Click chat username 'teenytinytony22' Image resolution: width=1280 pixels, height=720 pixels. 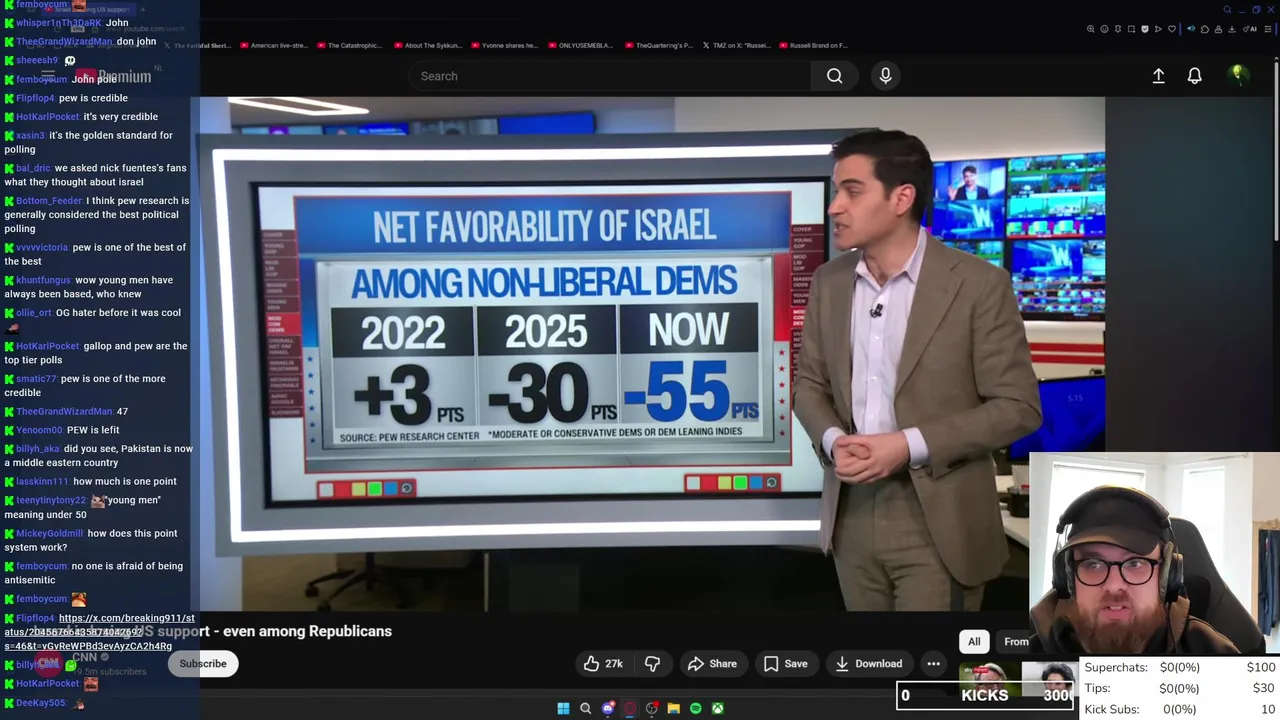[51, 500]
